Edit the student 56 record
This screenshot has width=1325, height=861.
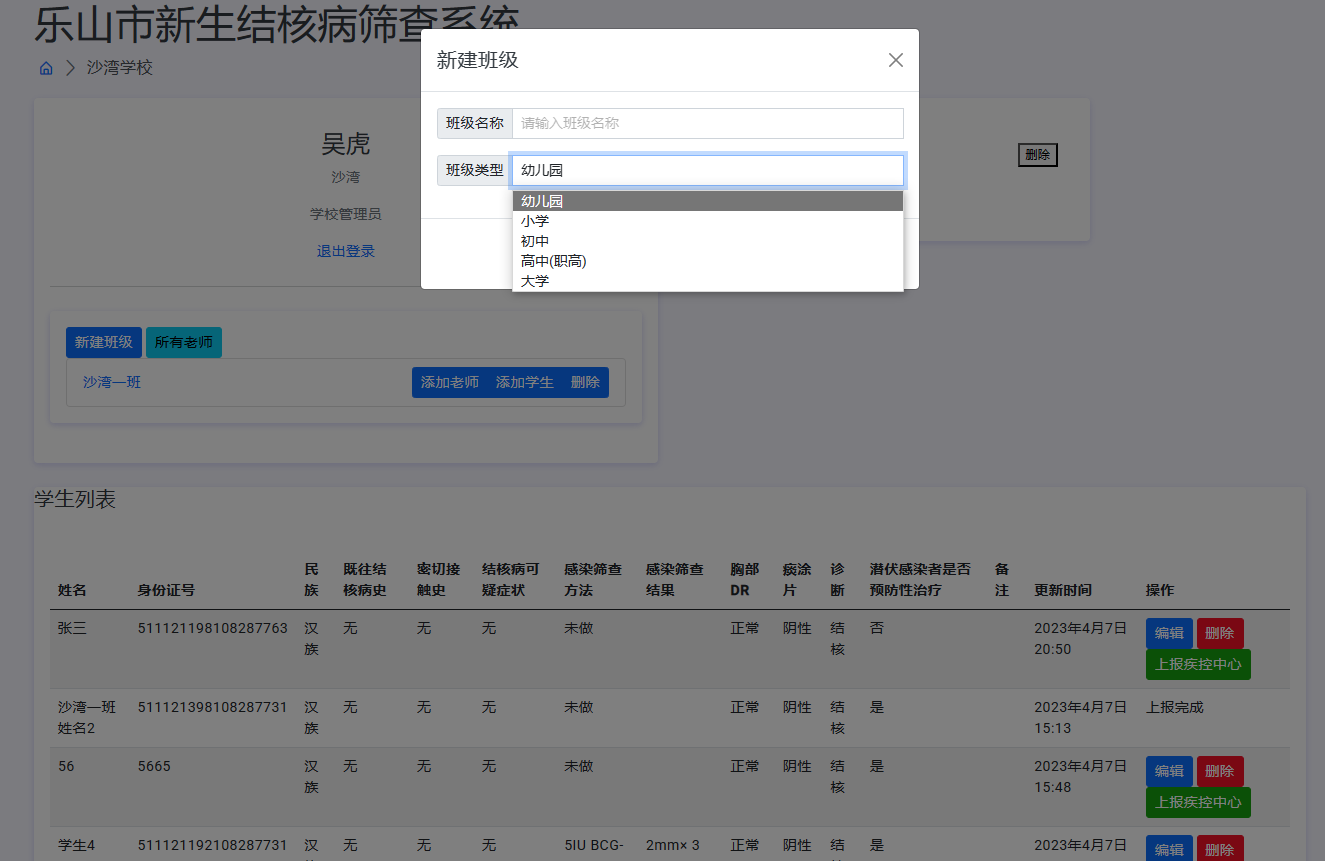point(1169,771)
